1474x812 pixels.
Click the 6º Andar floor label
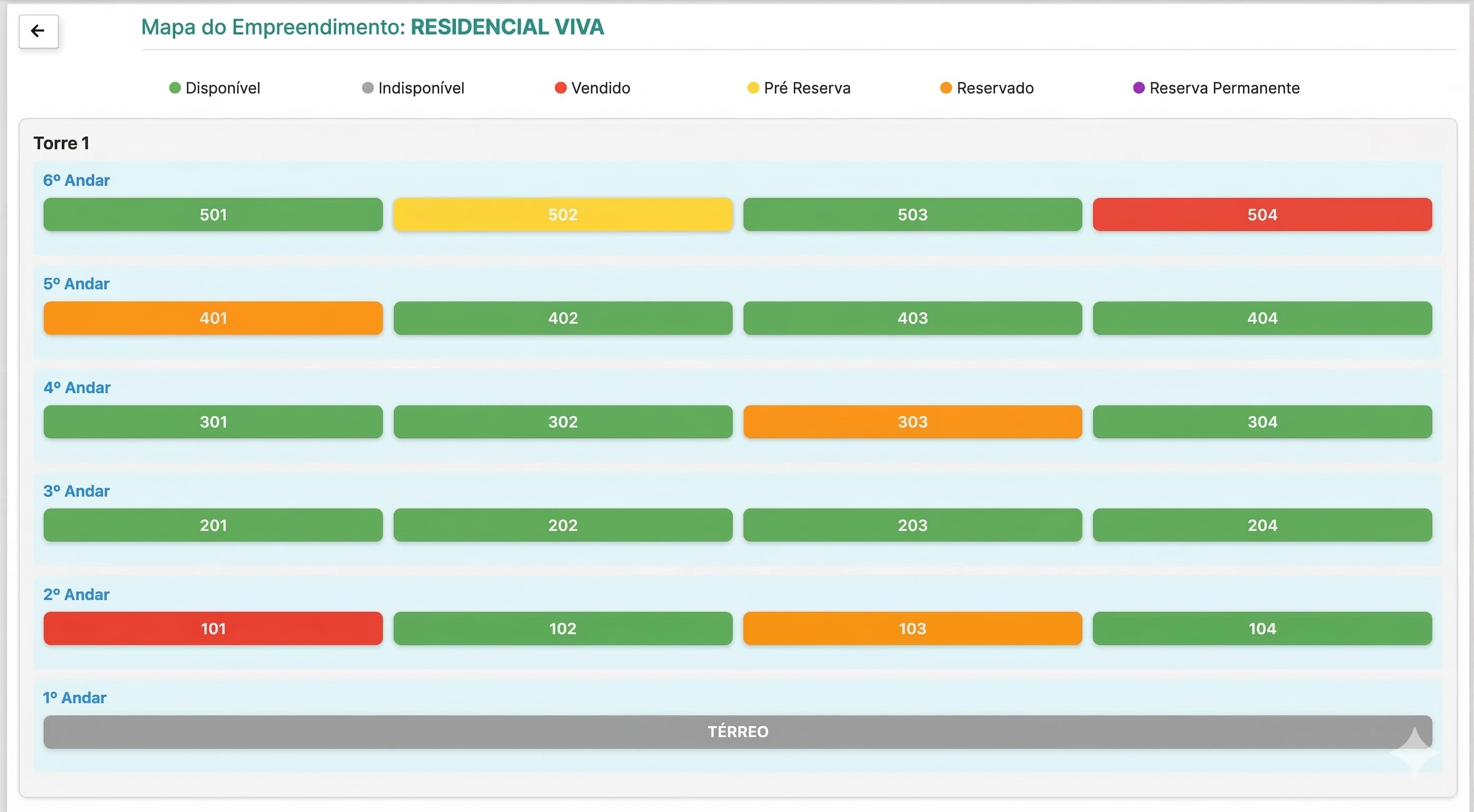coord(76,180)
